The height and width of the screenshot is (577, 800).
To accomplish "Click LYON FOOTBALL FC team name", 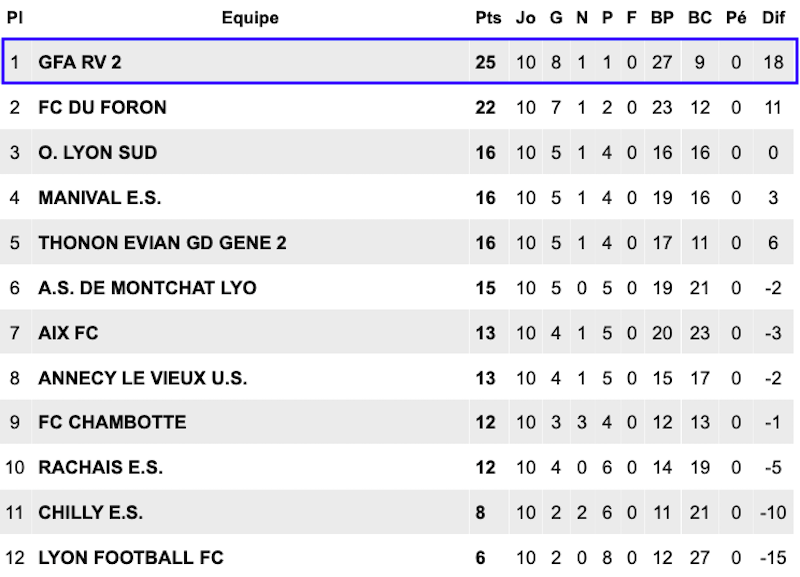I will point(131,558).
